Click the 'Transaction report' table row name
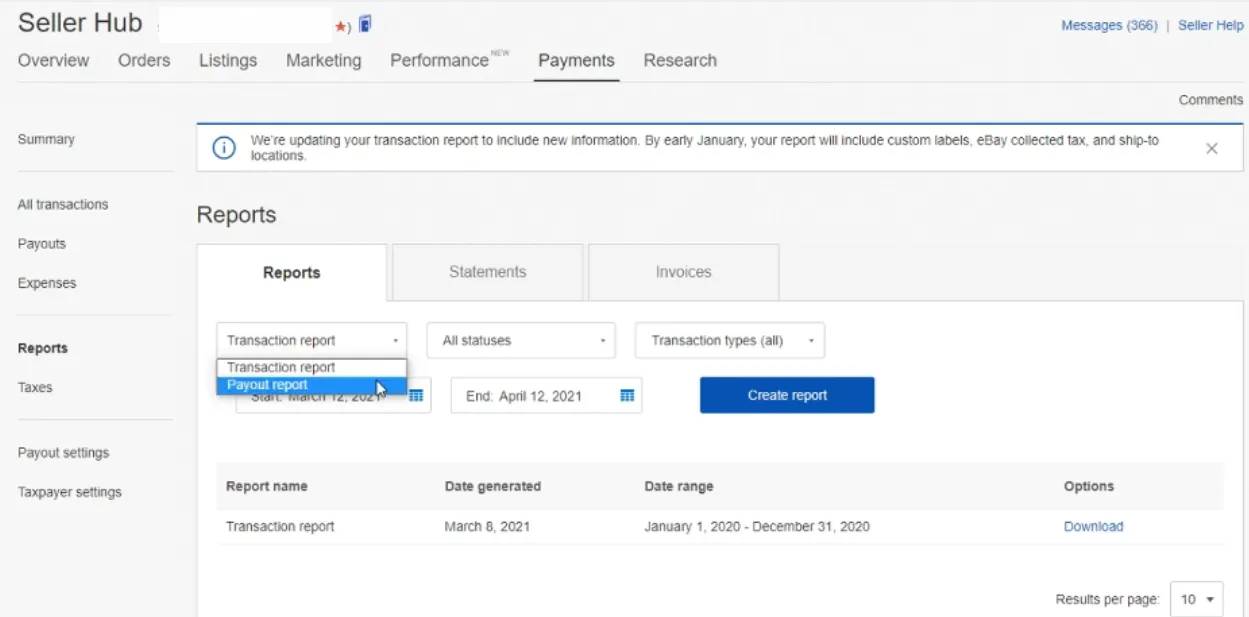Screen dimensions: 1249x617 280,526
